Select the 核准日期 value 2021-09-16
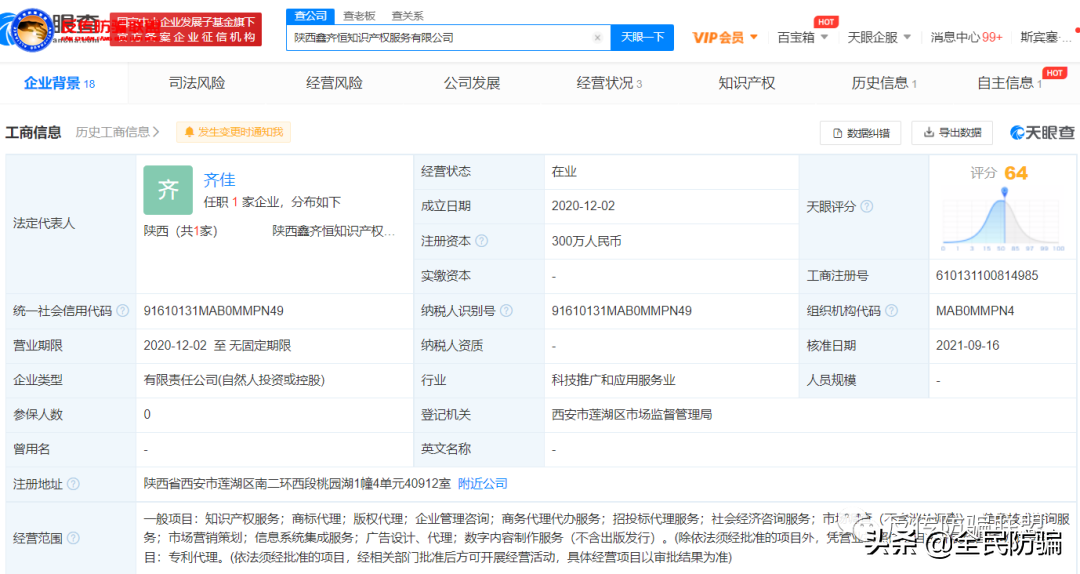This screenshot has height=574, width=1080. pos(967,345)
